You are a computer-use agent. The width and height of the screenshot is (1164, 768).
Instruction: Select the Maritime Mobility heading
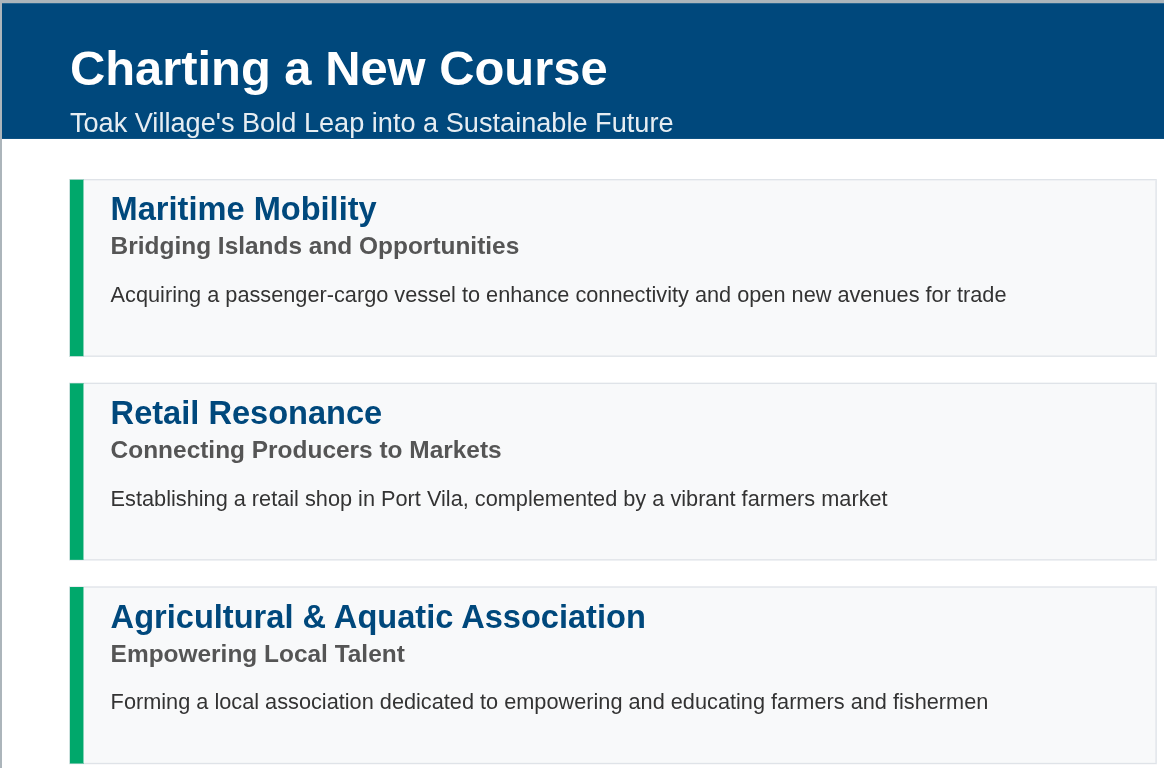point(243,209)
